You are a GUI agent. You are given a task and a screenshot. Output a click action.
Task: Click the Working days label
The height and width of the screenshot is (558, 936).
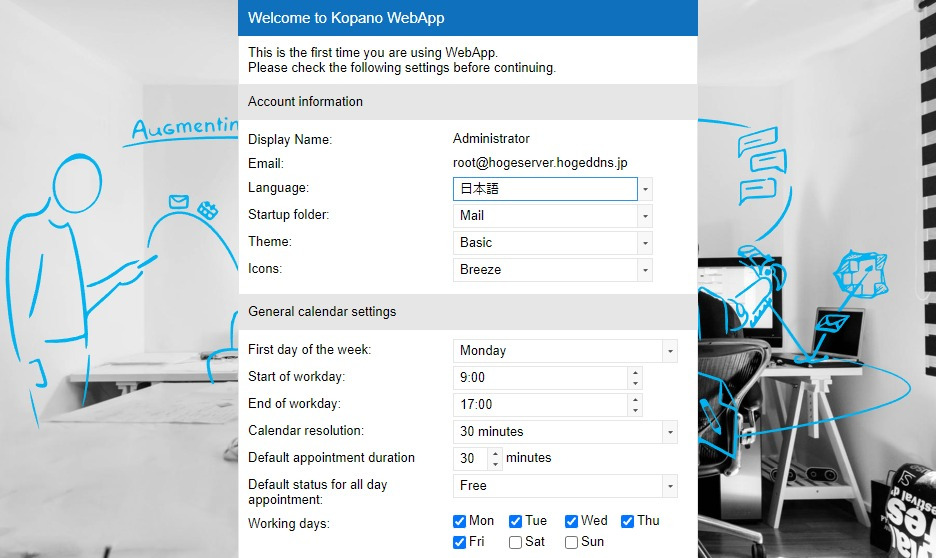tap(289, 524)
